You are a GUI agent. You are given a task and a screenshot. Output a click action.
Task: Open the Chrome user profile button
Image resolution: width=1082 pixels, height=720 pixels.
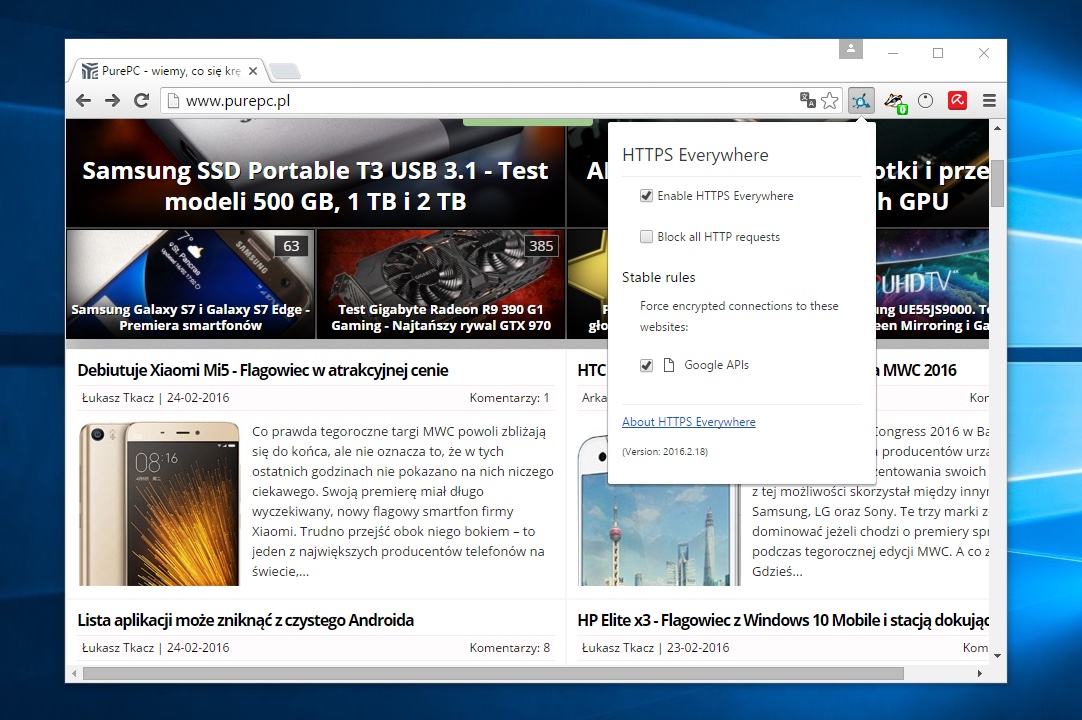coord(850,49)
